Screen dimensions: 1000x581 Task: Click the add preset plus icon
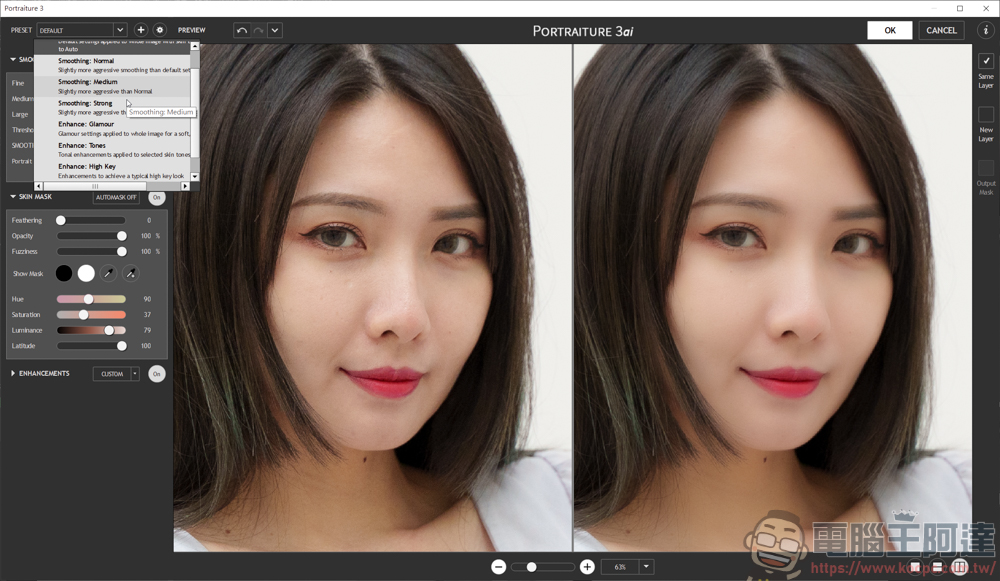(141, 31)
